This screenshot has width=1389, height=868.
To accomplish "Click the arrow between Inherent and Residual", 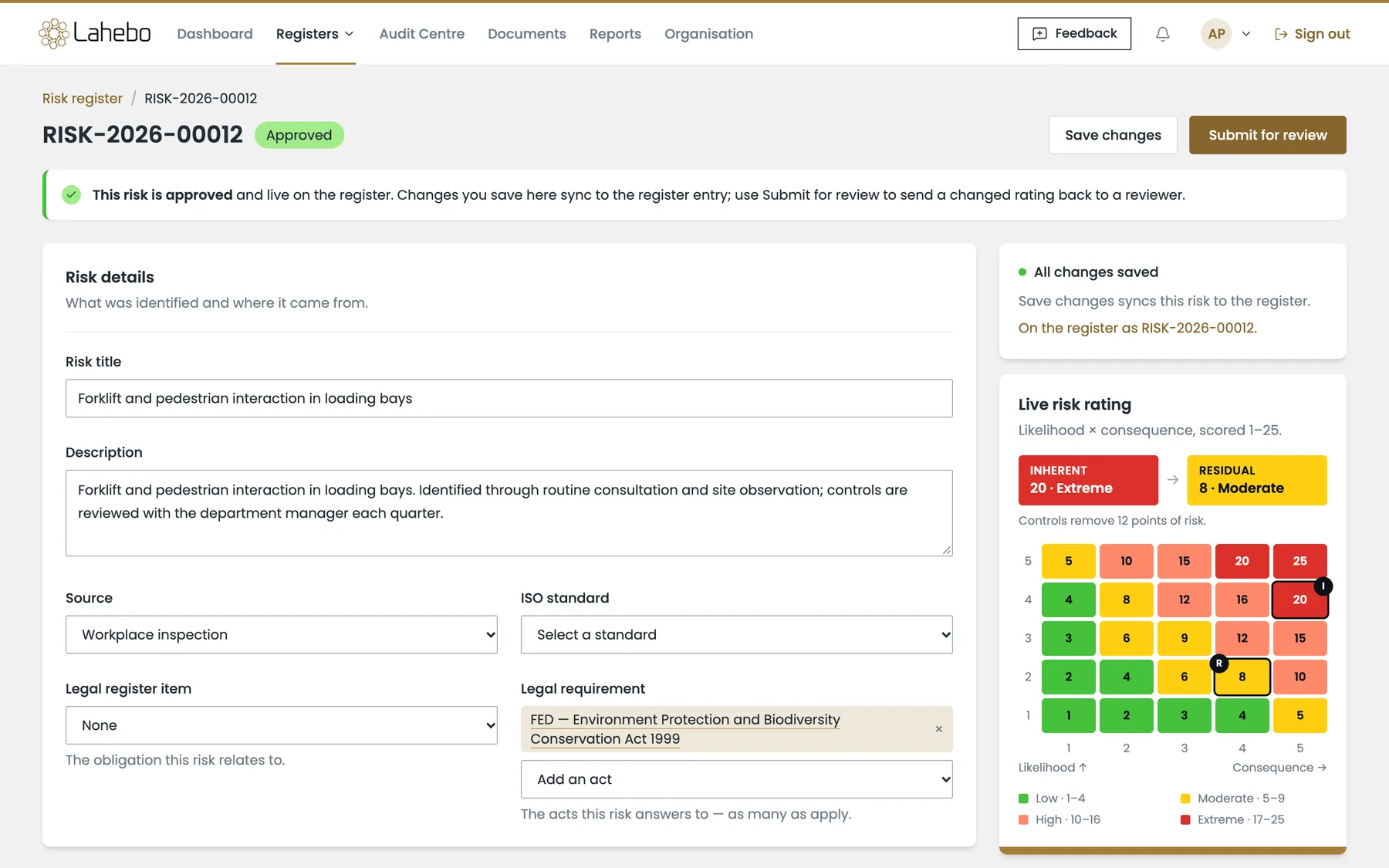I will tap(1173, 480).
